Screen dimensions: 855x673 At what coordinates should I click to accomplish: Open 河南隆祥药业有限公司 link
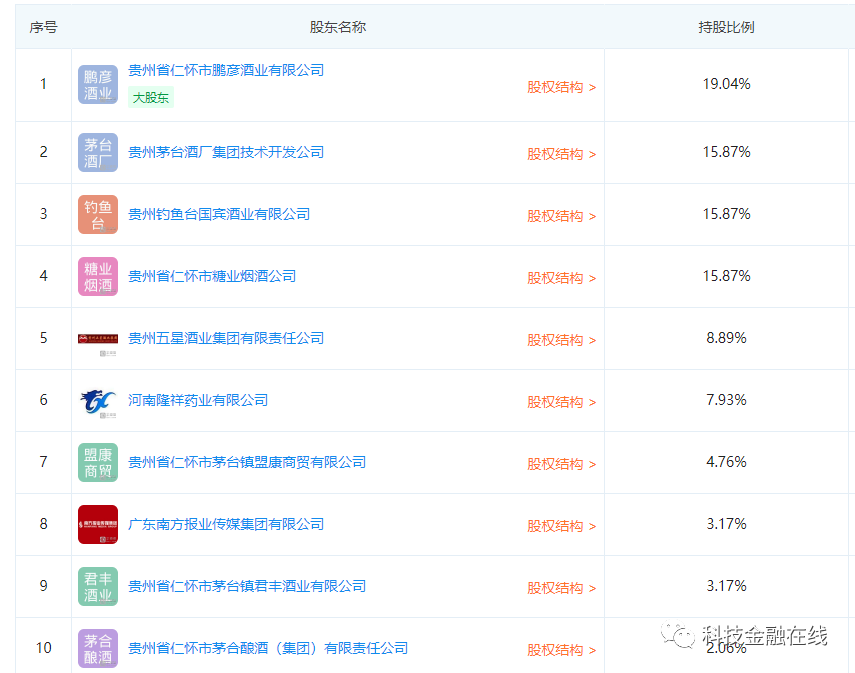(x=198, y=401)
